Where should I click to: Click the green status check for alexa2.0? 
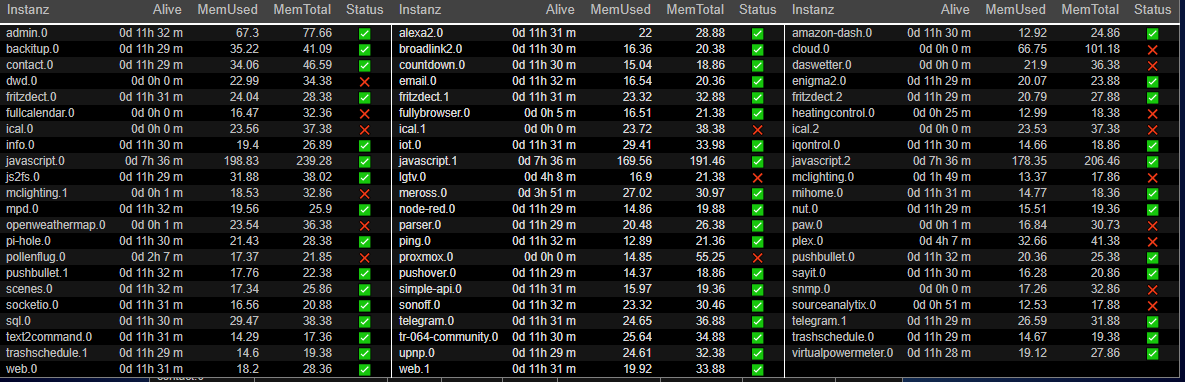tap(758, 33)
